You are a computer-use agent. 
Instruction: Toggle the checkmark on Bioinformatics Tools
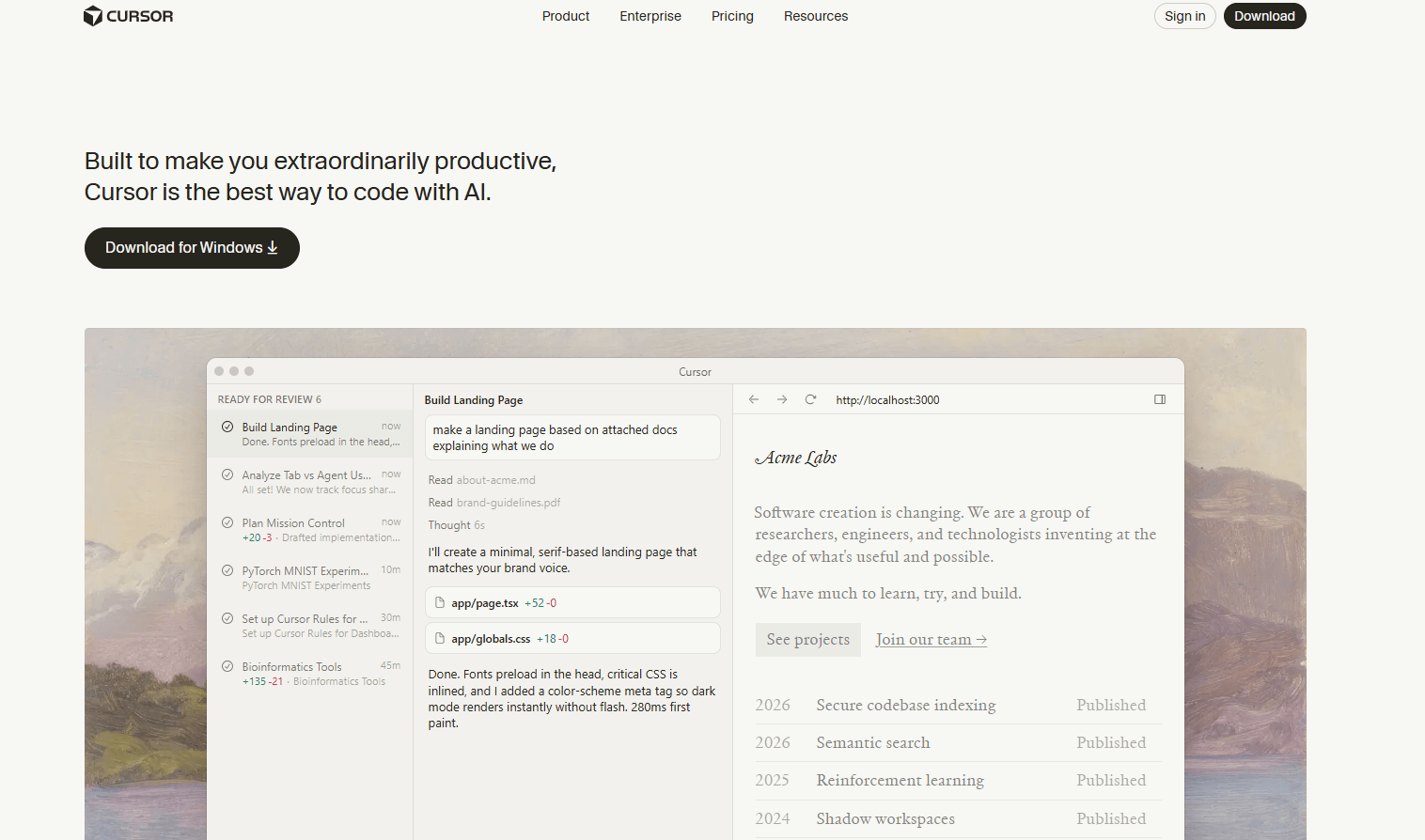(227, 666)
